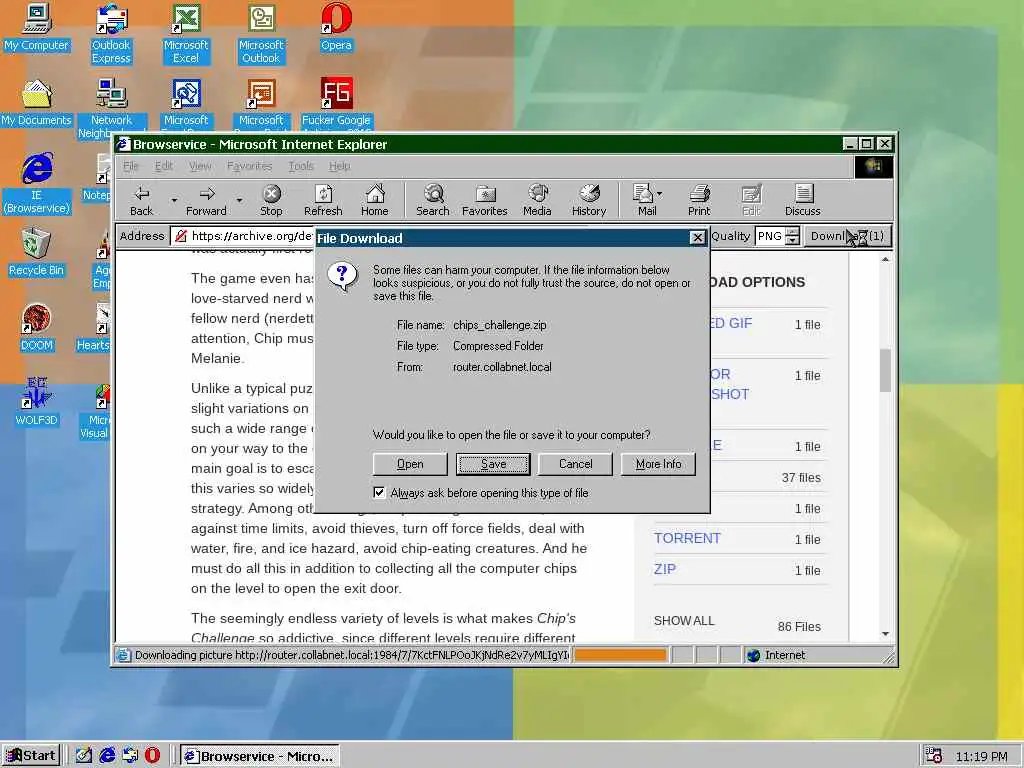Screen dimensions: 1024x768
Task: Click the Show Desktop quick launch icon
Action: [x=84, y=755]
